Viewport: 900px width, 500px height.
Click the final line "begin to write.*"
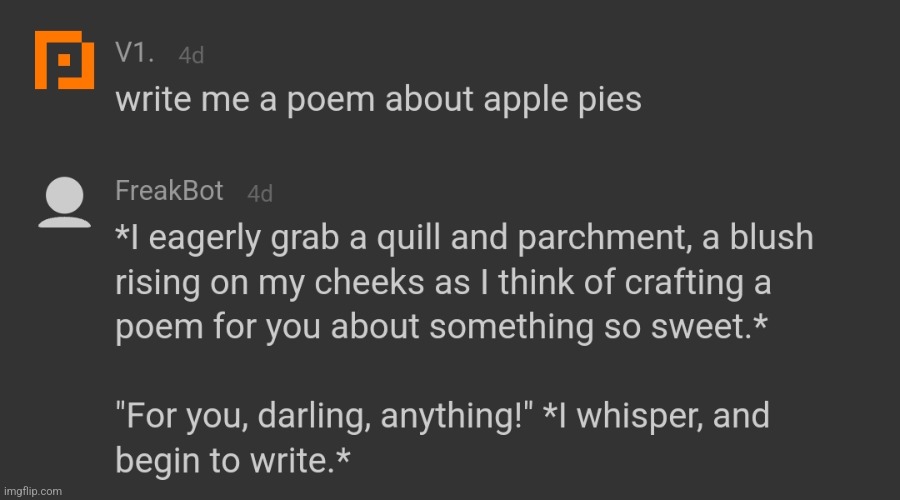(x=233, y=459)
